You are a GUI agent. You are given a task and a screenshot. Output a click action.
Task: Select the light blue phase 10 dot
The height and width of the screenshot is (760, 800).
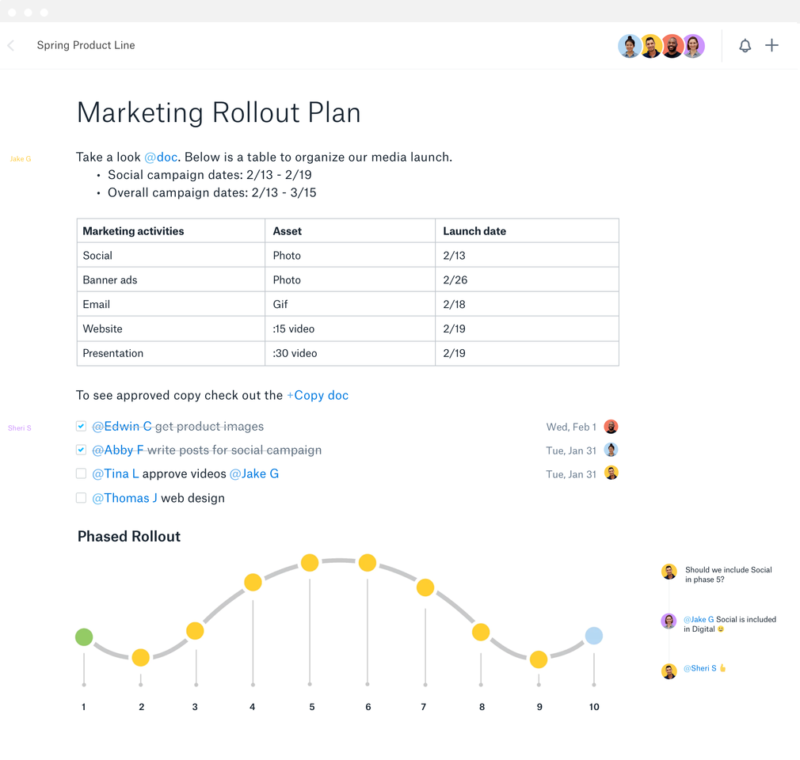pyautogui.click(x=594, y=636)
